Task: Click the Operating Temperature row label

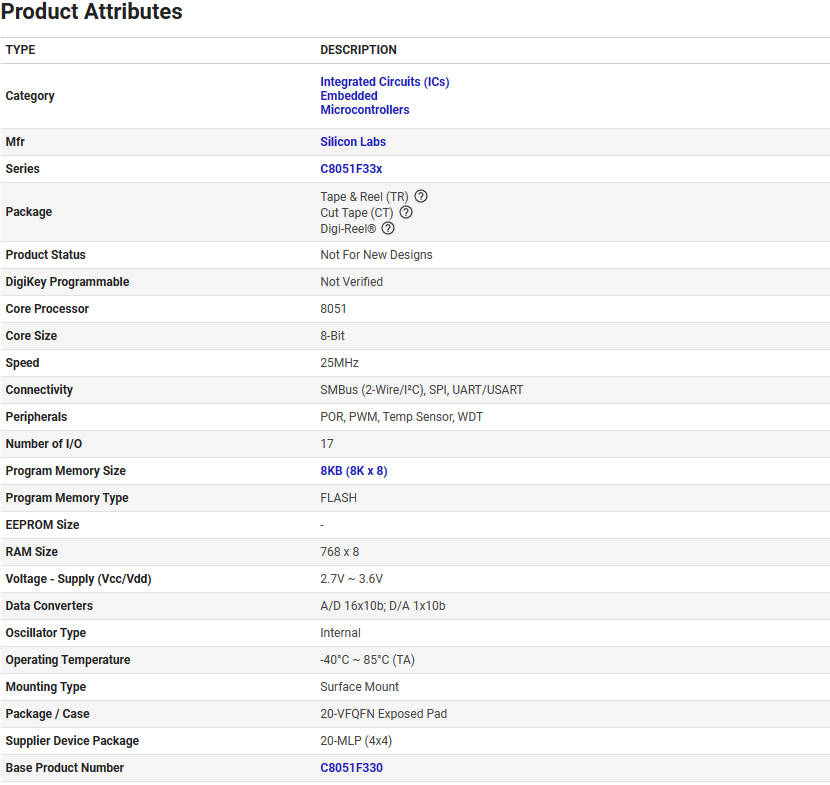Action: point(67,660)
